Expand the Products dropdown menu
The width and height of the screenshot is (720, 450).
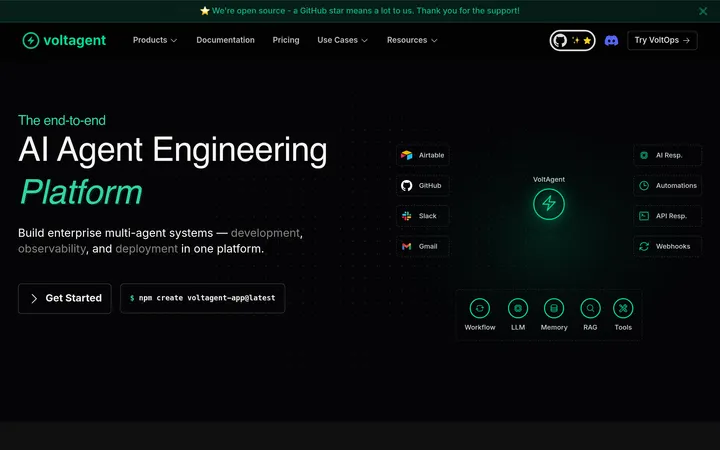pos(155,40)
